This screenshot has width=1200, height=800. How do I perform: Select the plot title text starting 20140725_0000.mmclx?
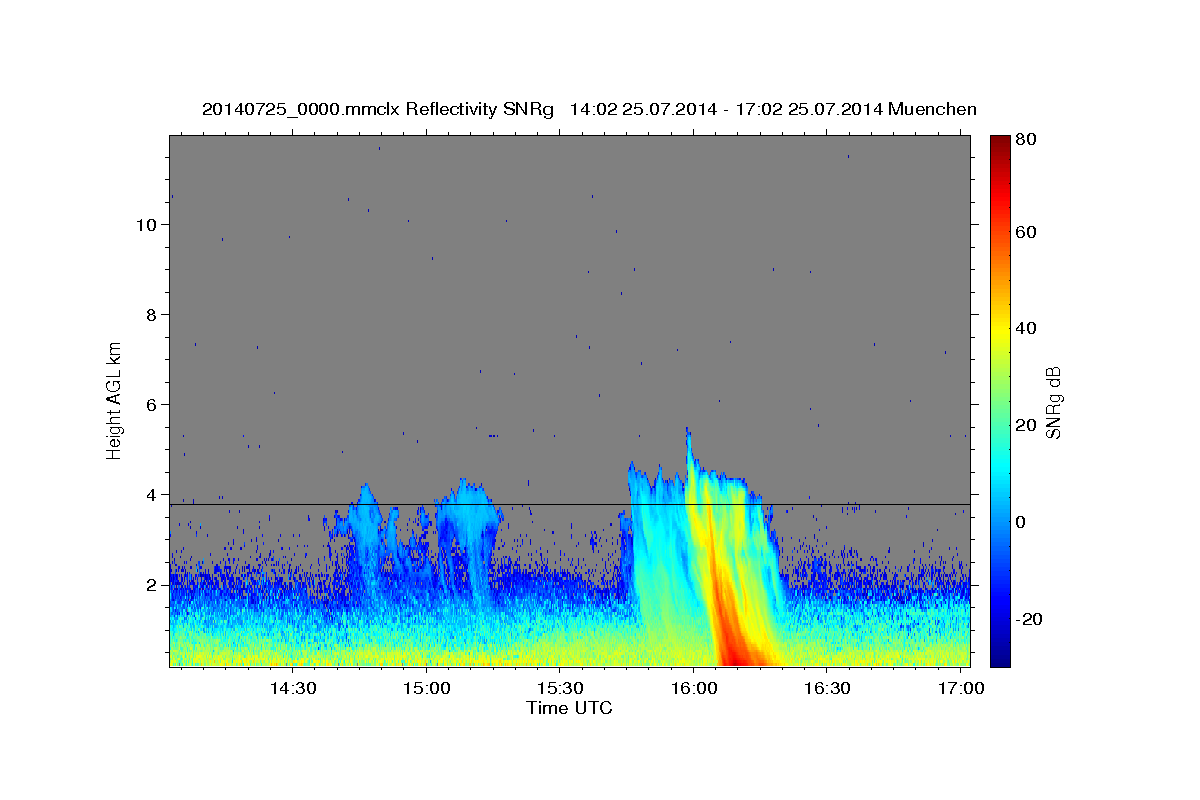589,109
